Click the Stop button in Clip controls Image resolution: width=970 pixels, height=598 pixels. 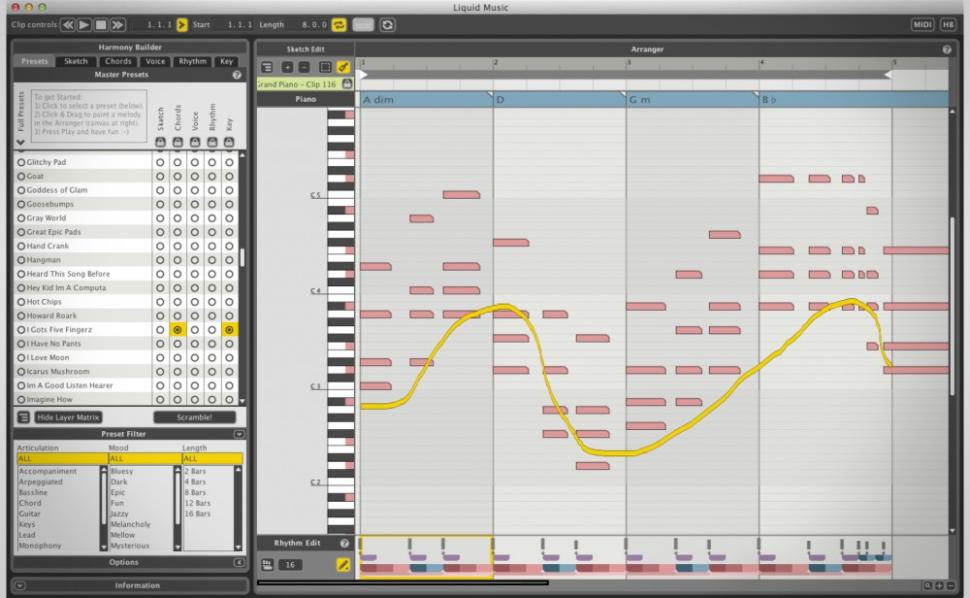click(101, 23)
